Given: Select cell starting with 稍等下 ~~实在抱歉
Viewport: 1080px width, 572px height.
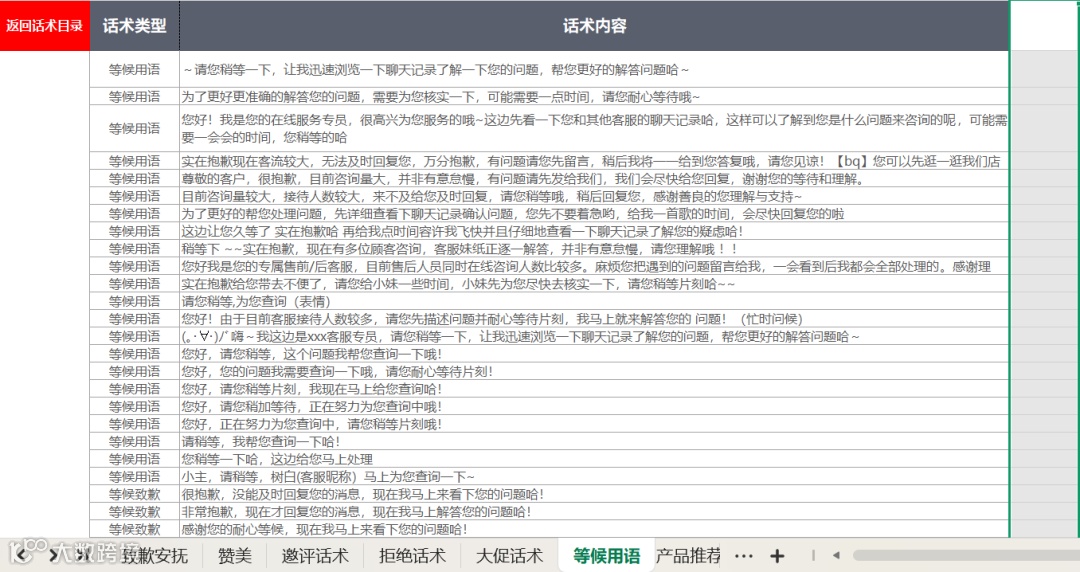Looking at the screenshot, I should (594, 249).
